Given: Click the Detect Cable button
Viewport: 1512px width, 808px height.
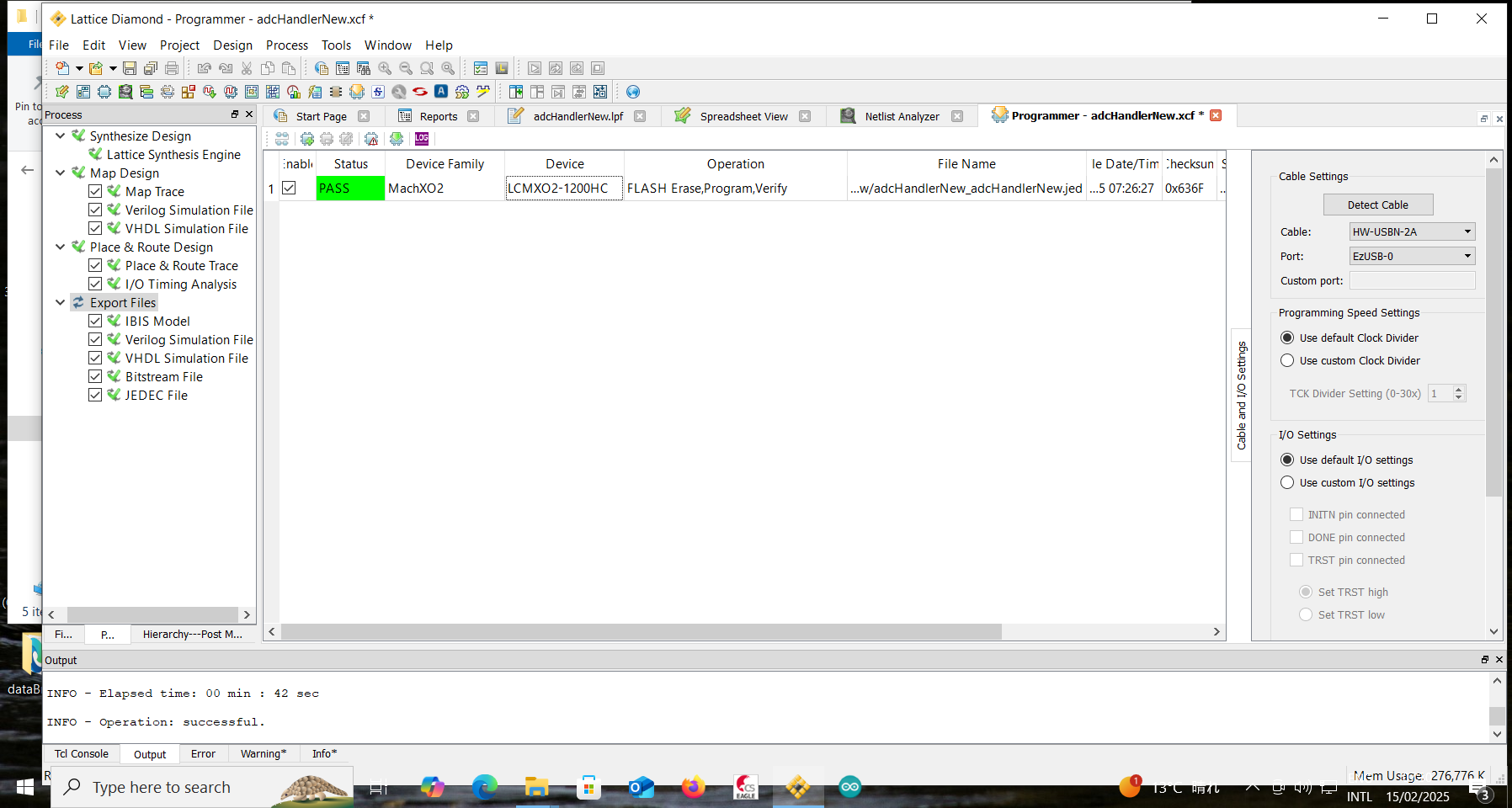Looking at the screenshot, I should [x=1378, y=205].
